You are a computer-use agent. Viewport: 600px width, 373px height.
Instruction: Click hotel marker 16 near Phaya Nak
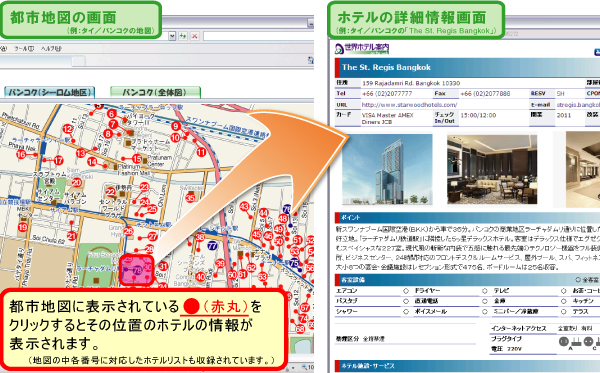(21, 155)
